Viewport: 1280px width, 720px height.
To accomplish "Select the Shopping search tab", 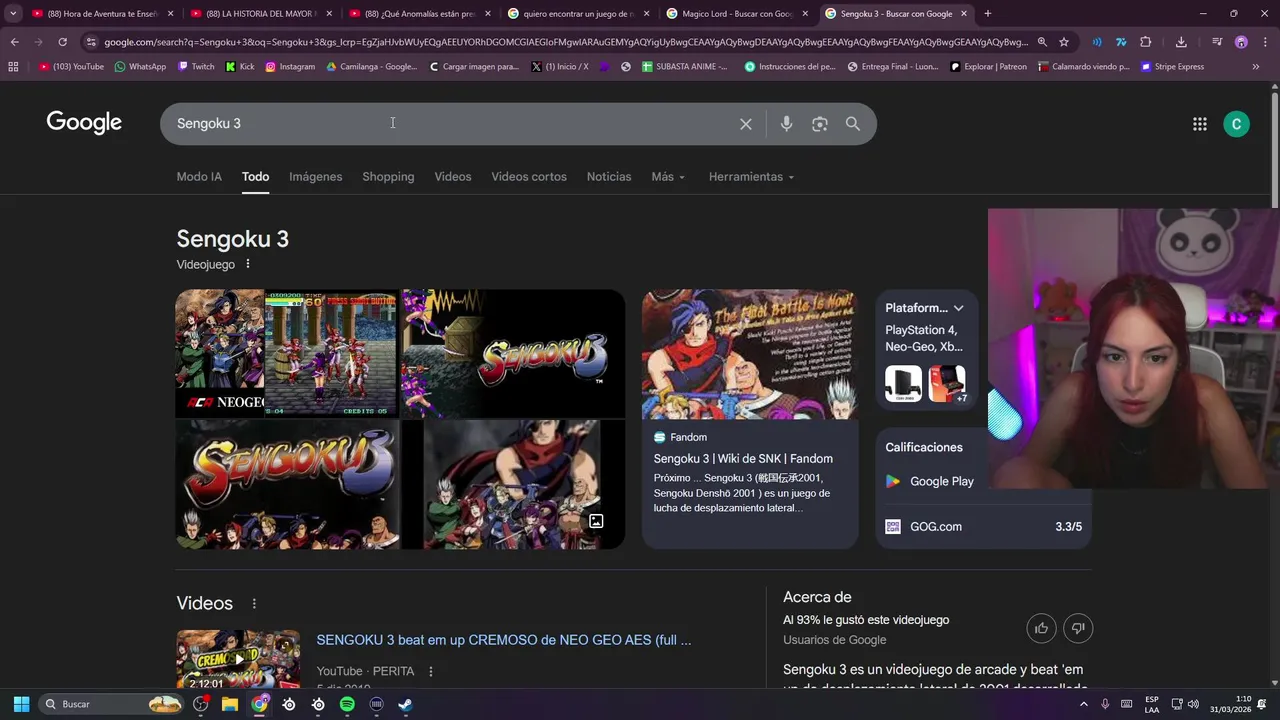I will tap(388, 177).
